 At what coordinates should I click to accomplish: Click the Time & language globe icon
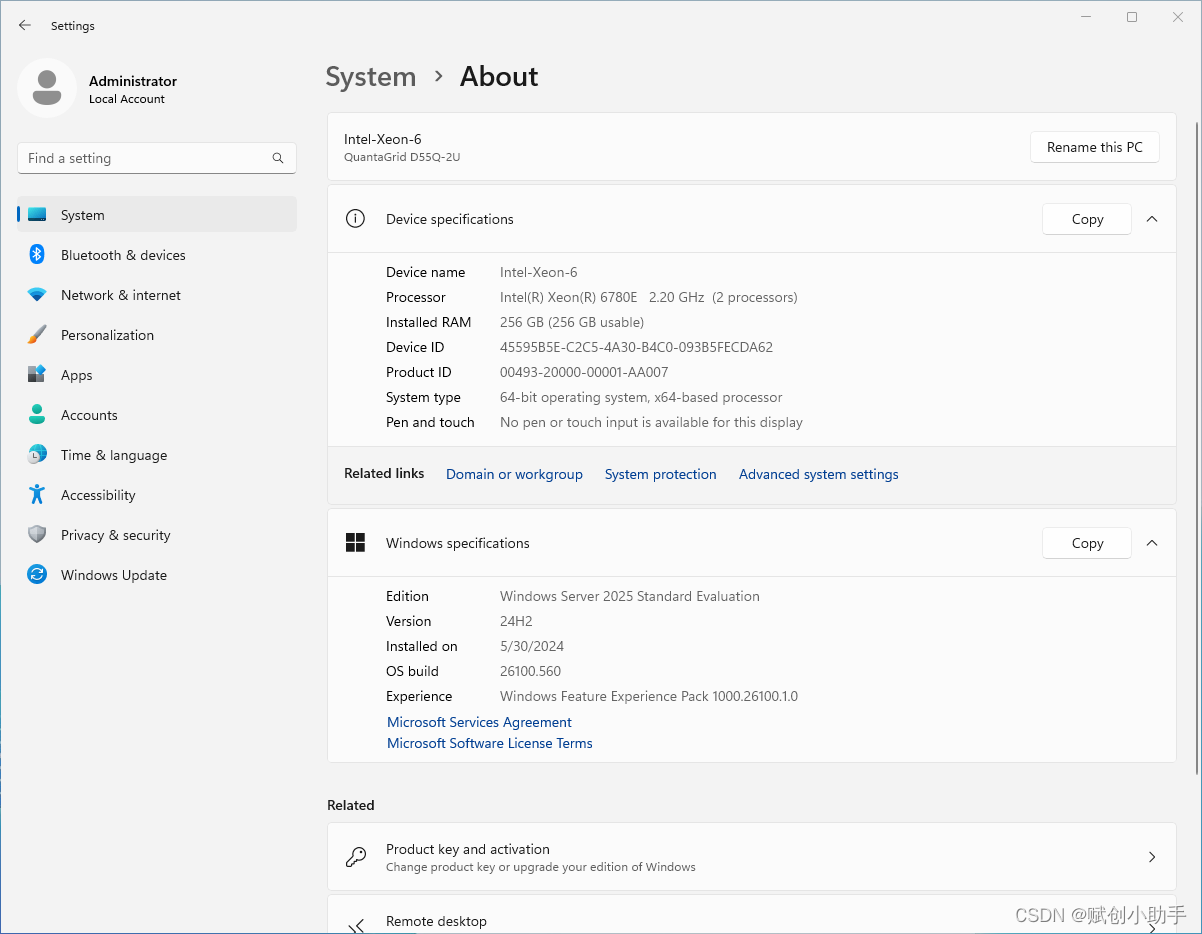pyautogui.click(x=37, y=455)
